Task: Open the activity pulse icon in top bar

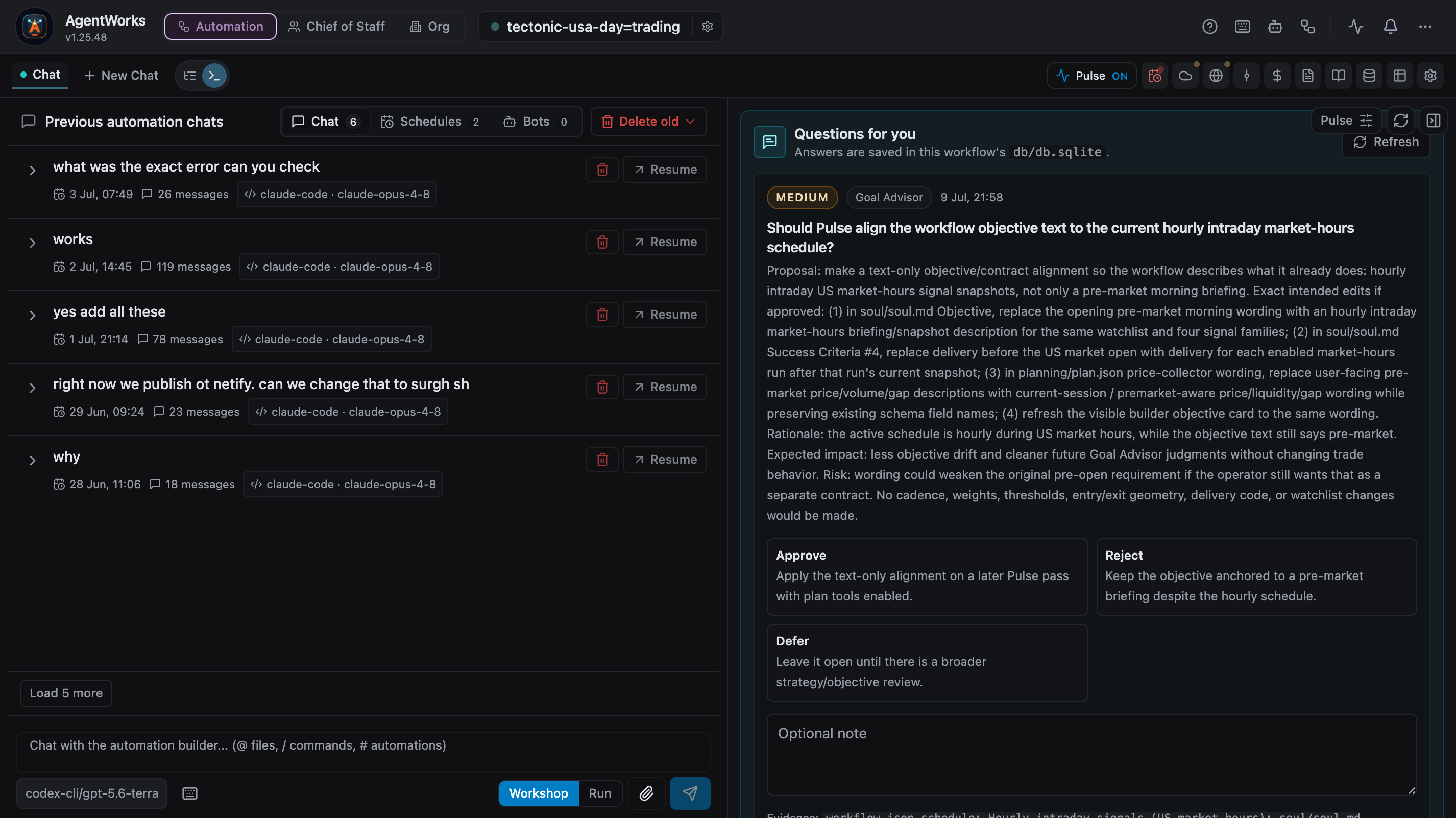Action: 1355,27
